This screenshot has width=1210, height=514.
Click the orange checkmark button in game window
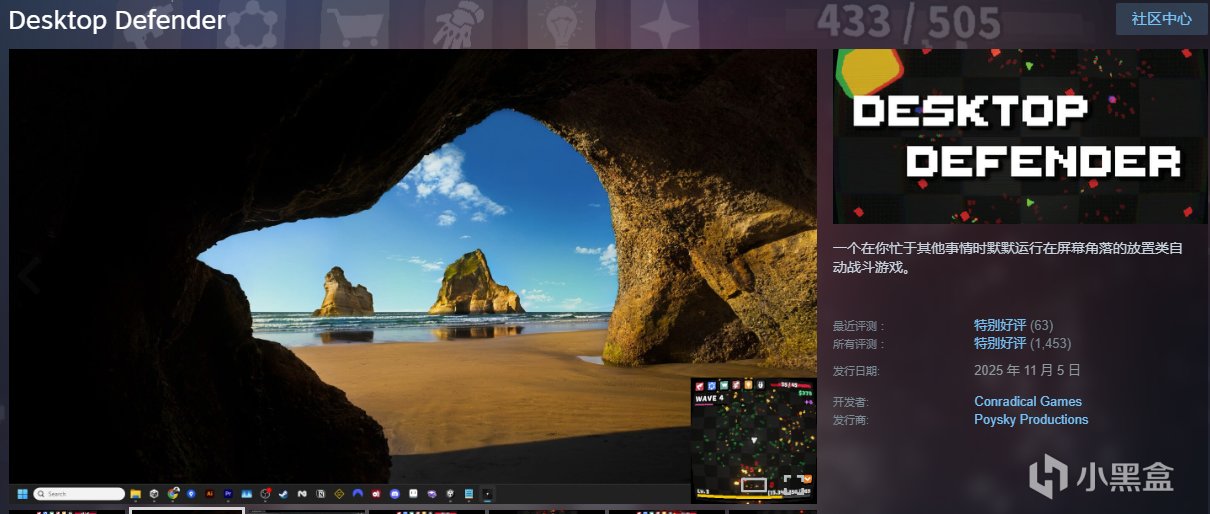click(x=808, y=479)
